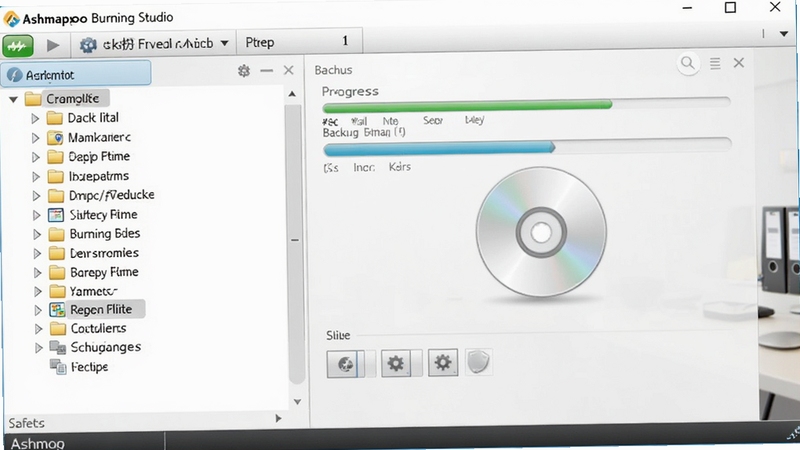Open the top-right overflow dropdown arrow
The width and height of the screenshot is (800, 450).
coord(784,34)
